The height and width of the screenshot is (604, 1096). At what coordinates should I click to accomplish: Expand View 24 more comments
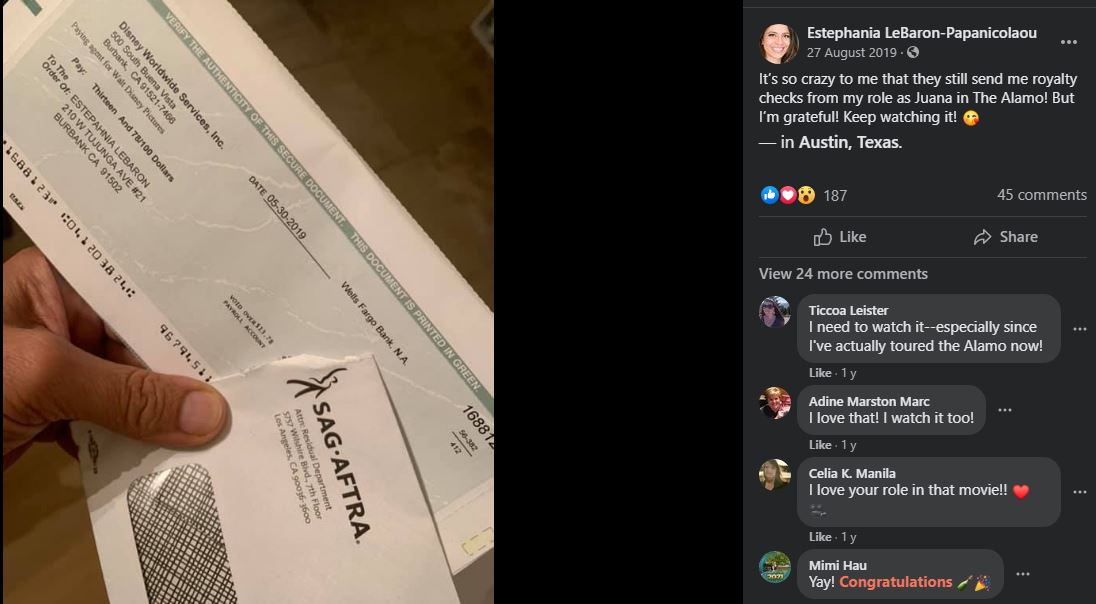pos(843,274)
